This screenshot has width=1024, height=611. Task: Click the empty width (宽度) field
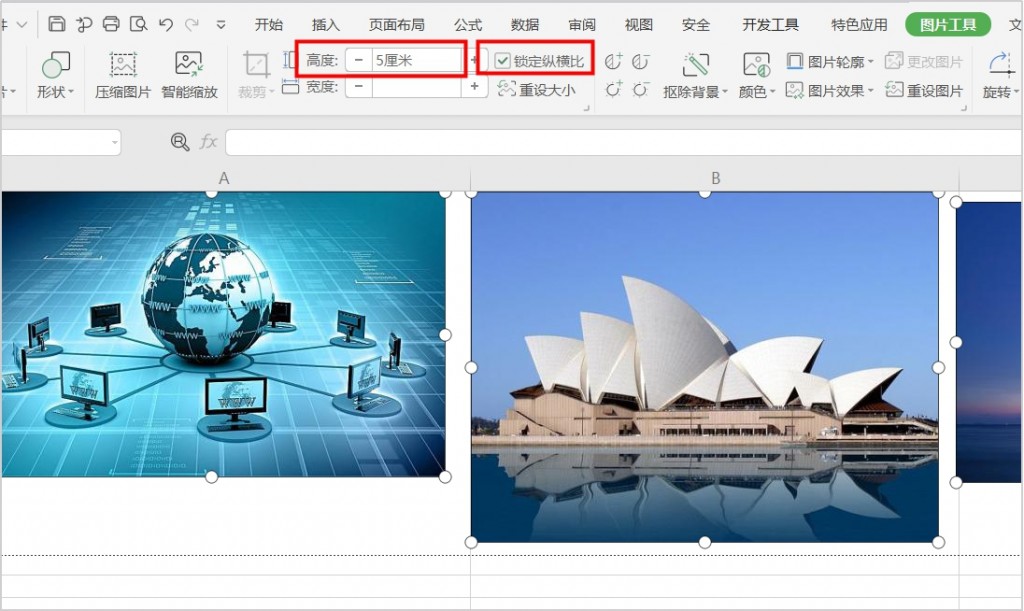tap(417, 86)
